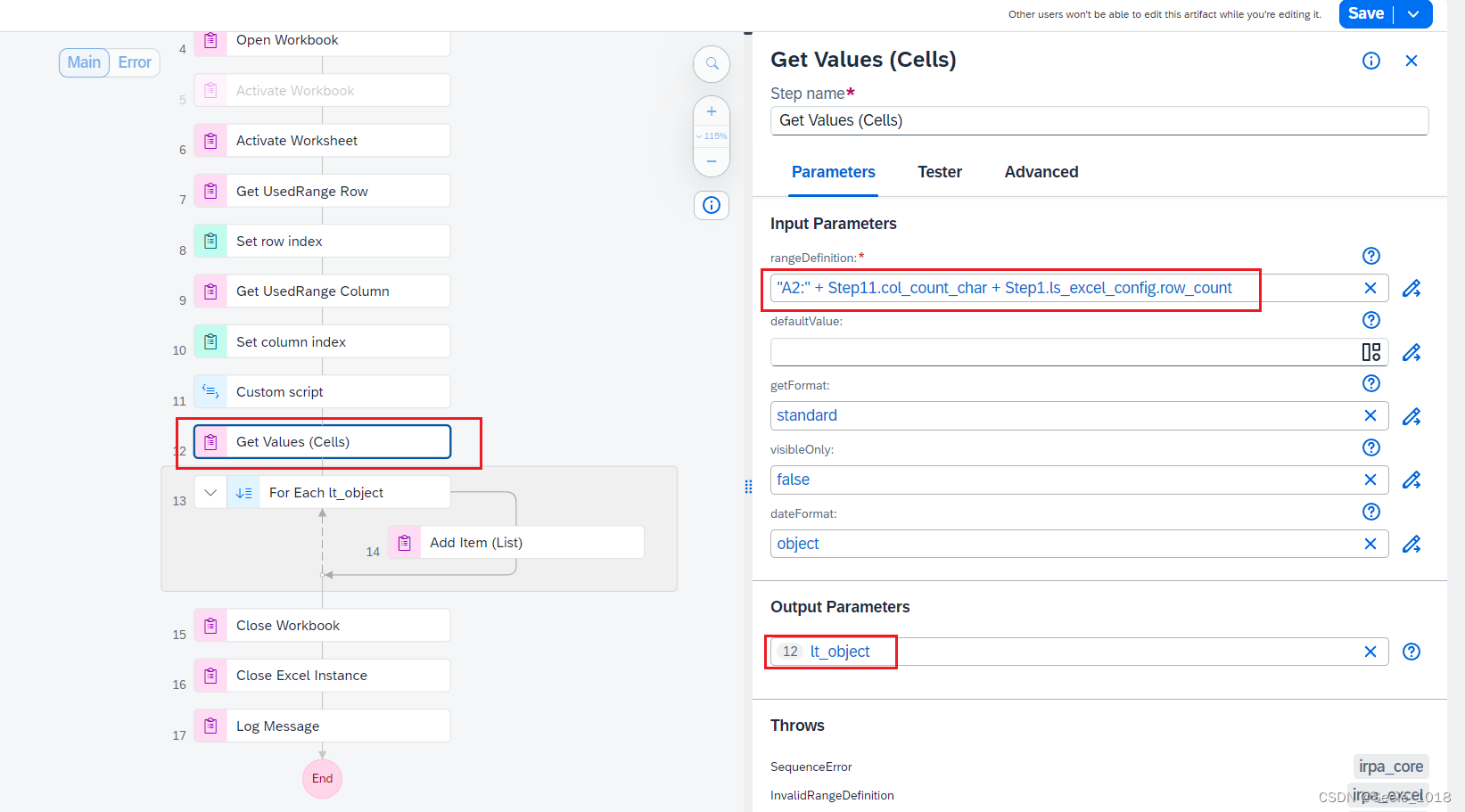Zoom out with the minus button
This screenshot has height=812, width=1465.
pyautogui.click(x=712, y=161)
